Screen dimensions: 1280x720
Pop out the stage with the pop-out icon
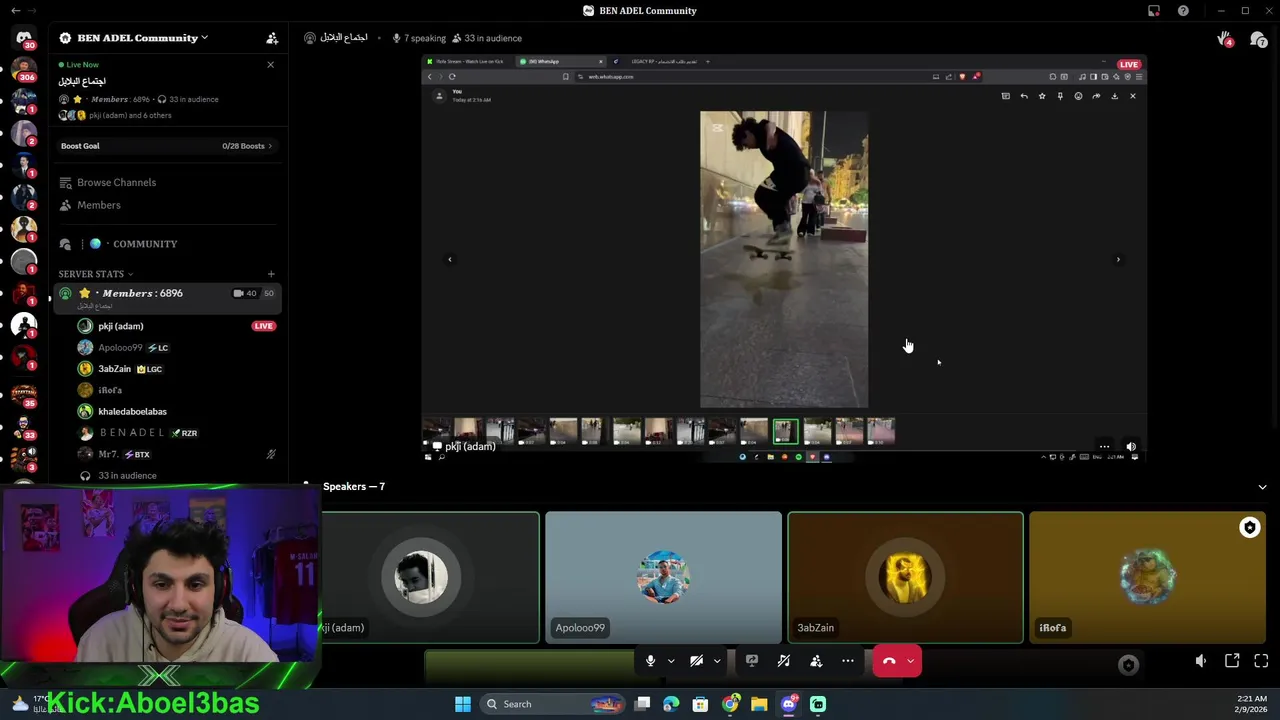click(x=1232, y=661)
